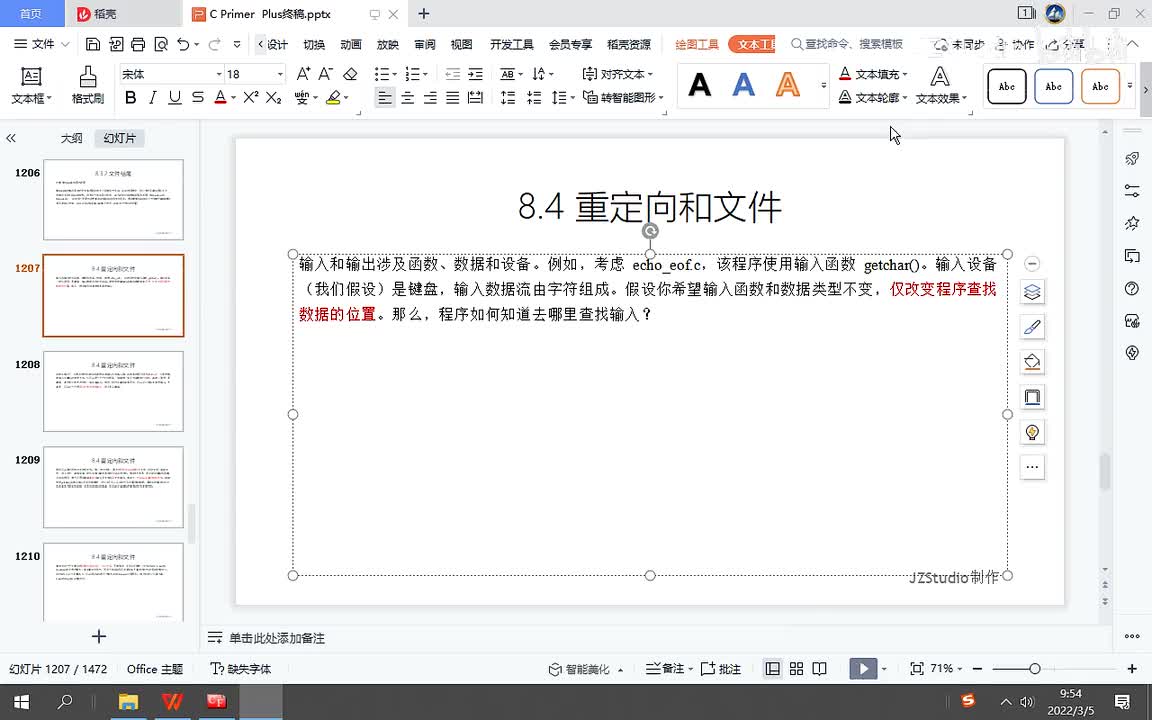Image resolution: width=1152 pixels, height=720 pixels.
Task: Click 批注 comment button
Action: 721,669
